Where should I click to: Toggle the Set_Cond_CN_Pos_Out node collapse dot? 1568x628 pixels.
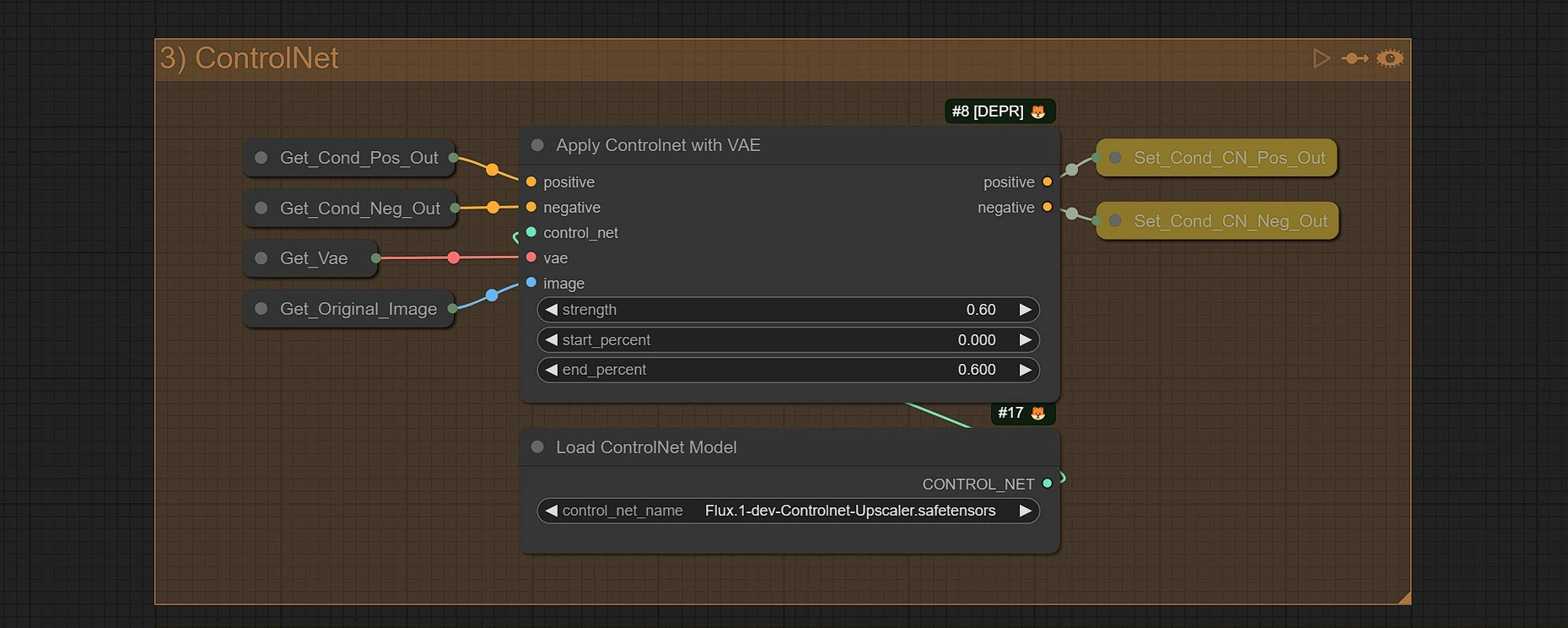pos(1115,158)
